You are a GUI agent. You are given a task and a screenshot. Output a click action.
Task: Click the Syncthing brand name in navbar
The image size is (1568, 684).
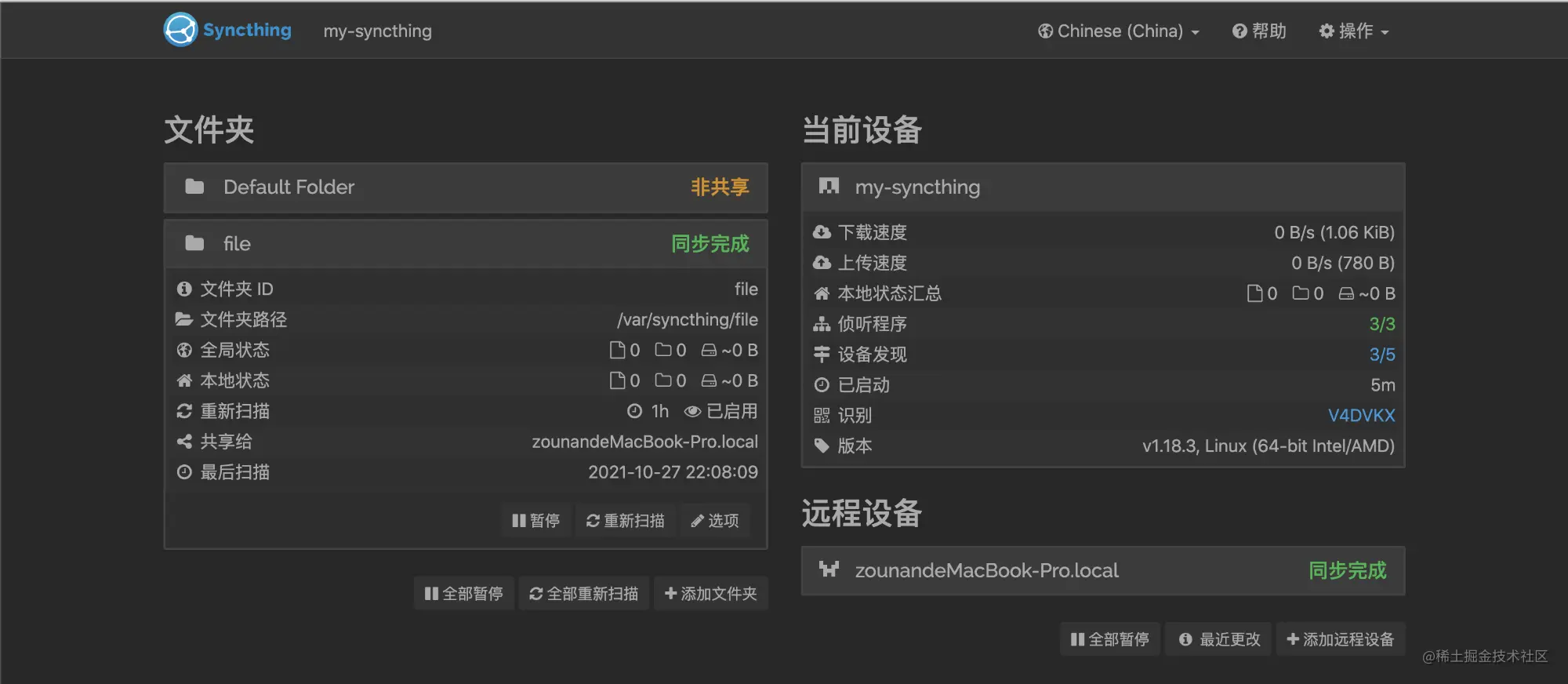[x=247, y=30]
